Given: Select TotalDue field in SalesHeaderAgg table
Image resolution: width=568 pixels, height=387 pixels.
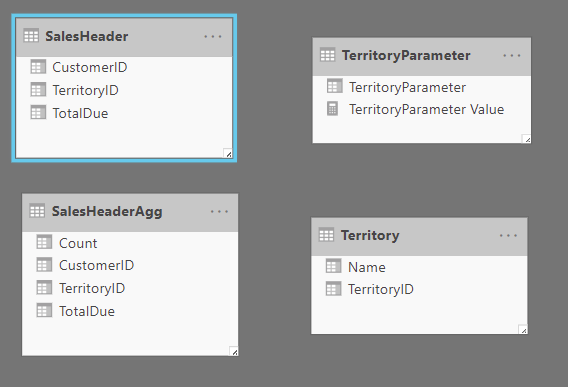Looking at the screenshot, I should click(130, 311).
